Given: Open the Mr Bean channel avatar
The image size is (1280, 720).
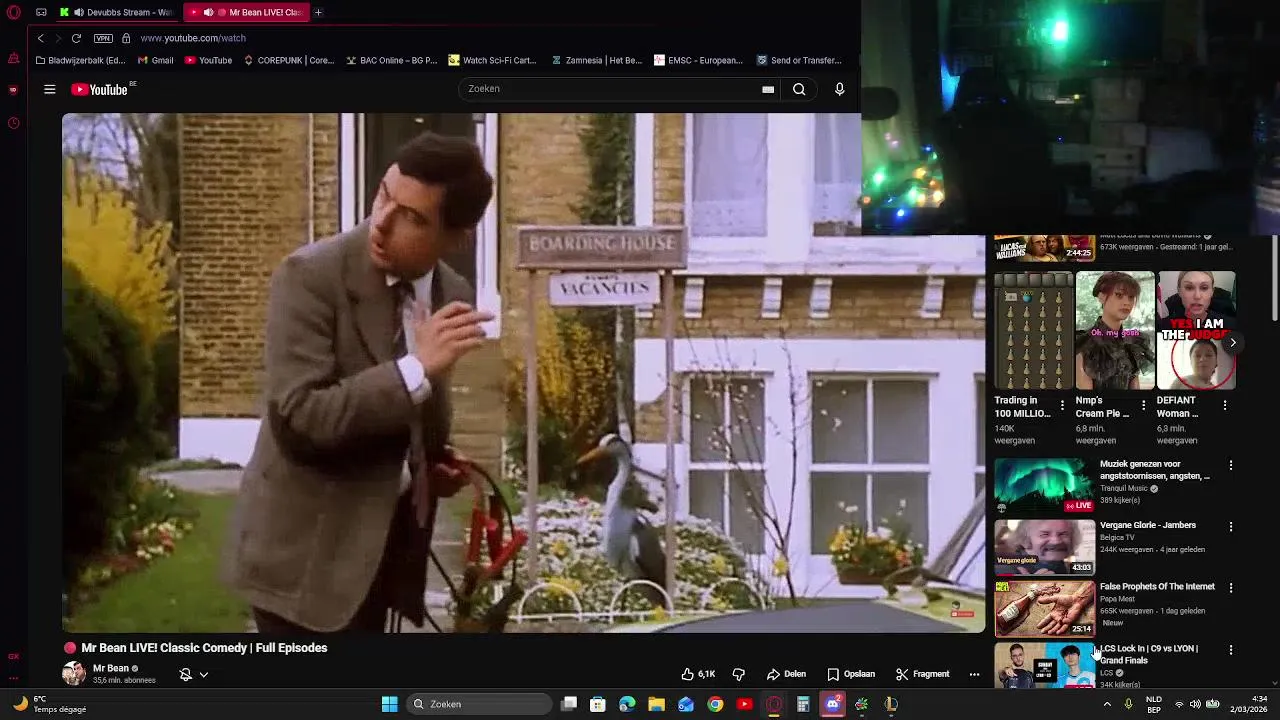Looking at the screenshot, I should click(x=74, y=673).
